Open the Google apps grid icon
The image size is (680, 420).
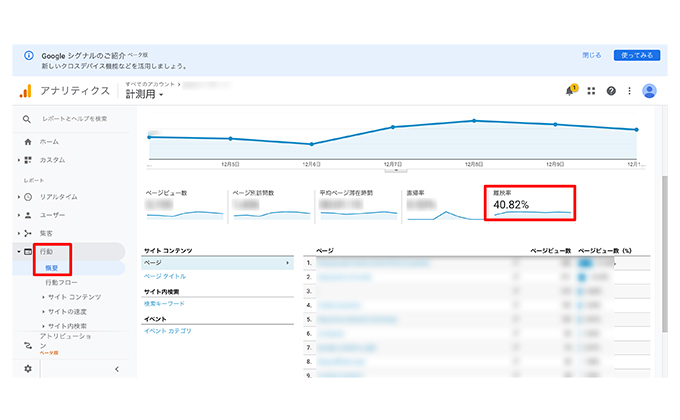click(x=591, y=91)
